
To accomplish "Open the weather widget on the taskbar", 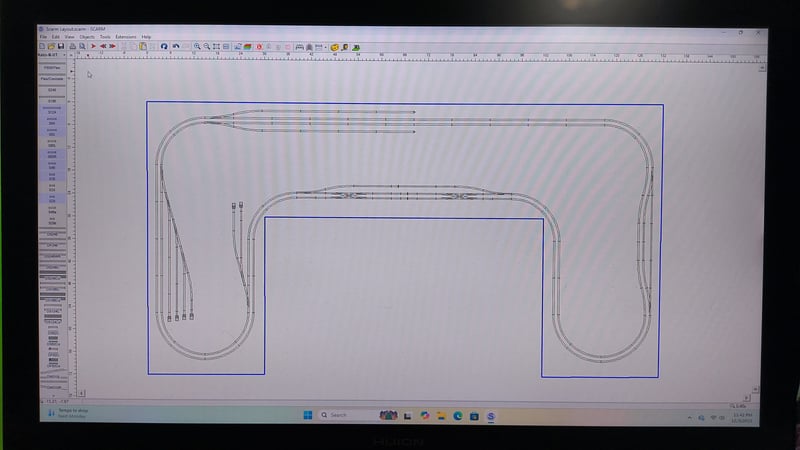I will coord(67,413).
